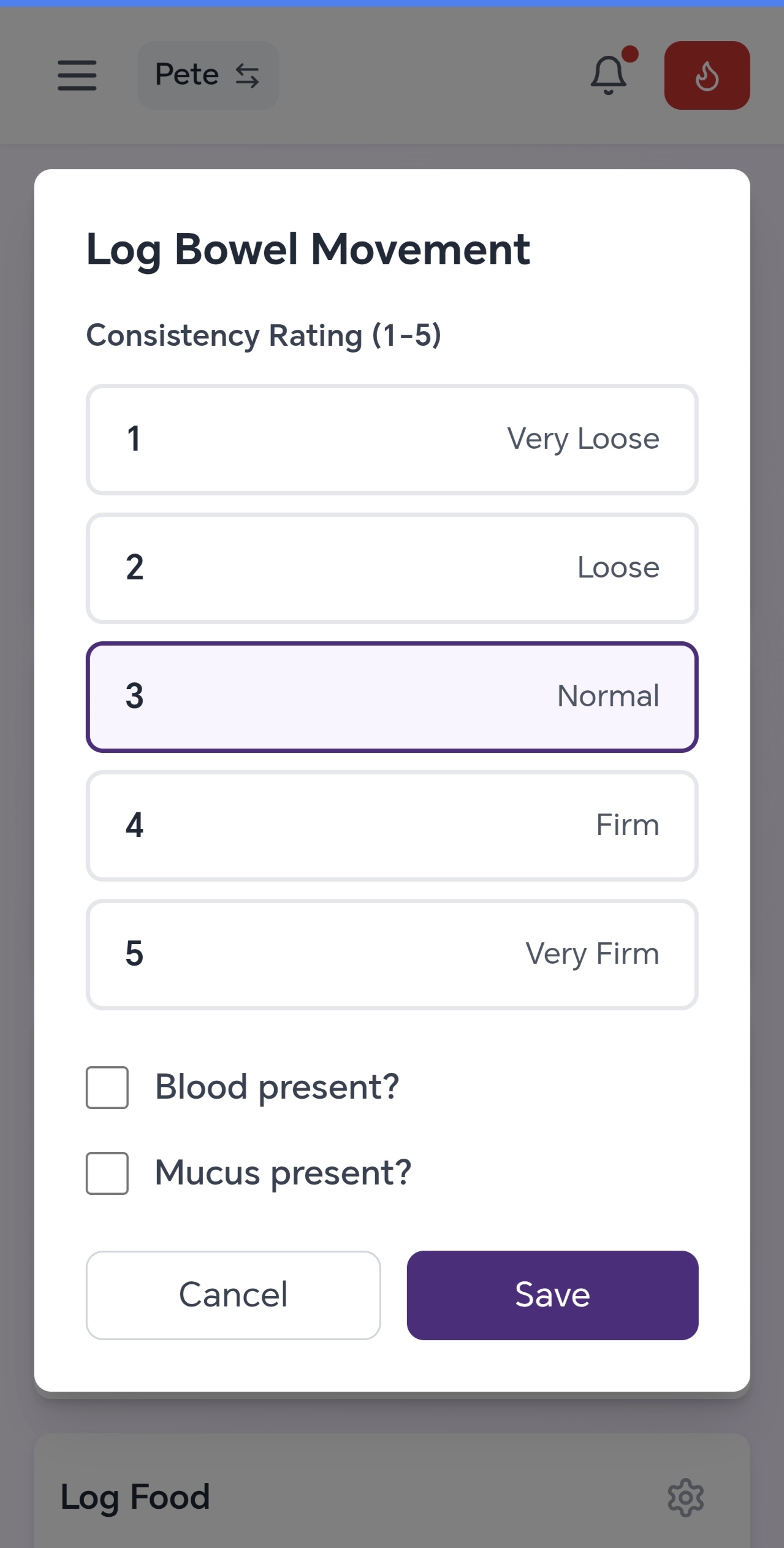Select consistency rating 3 Normal
The height and width of the screenshot is (1548, 784).
pos(392,697)
